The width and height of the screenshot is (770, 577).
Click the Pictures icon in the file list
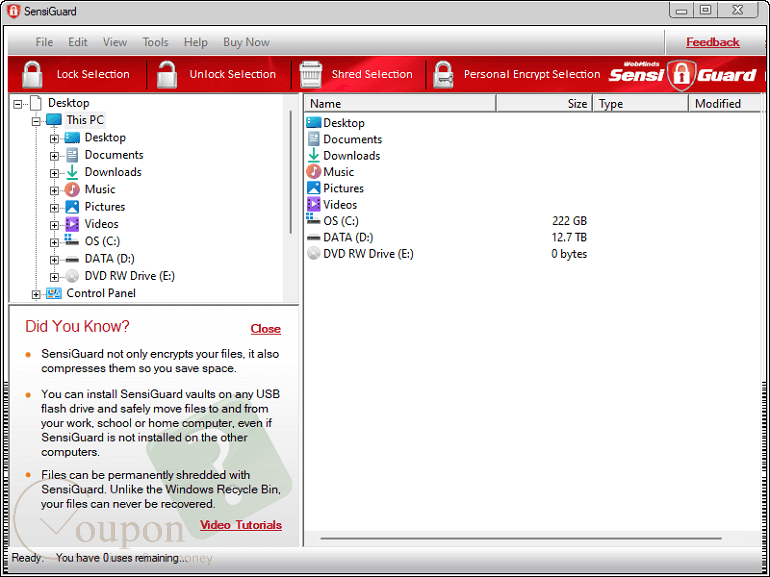314,188
